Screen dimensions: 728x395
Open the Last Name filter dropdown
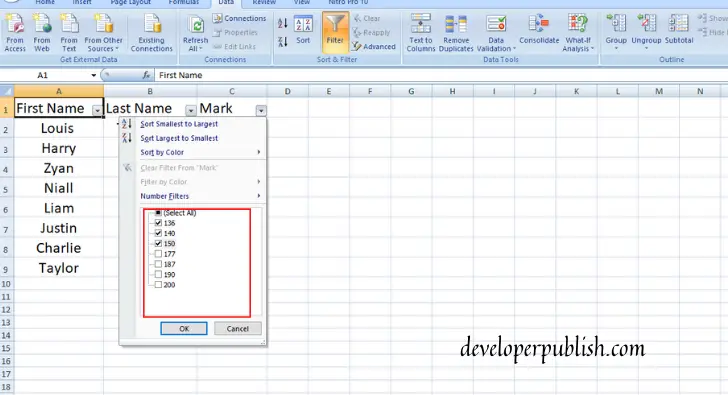click(x=190, y=110)
